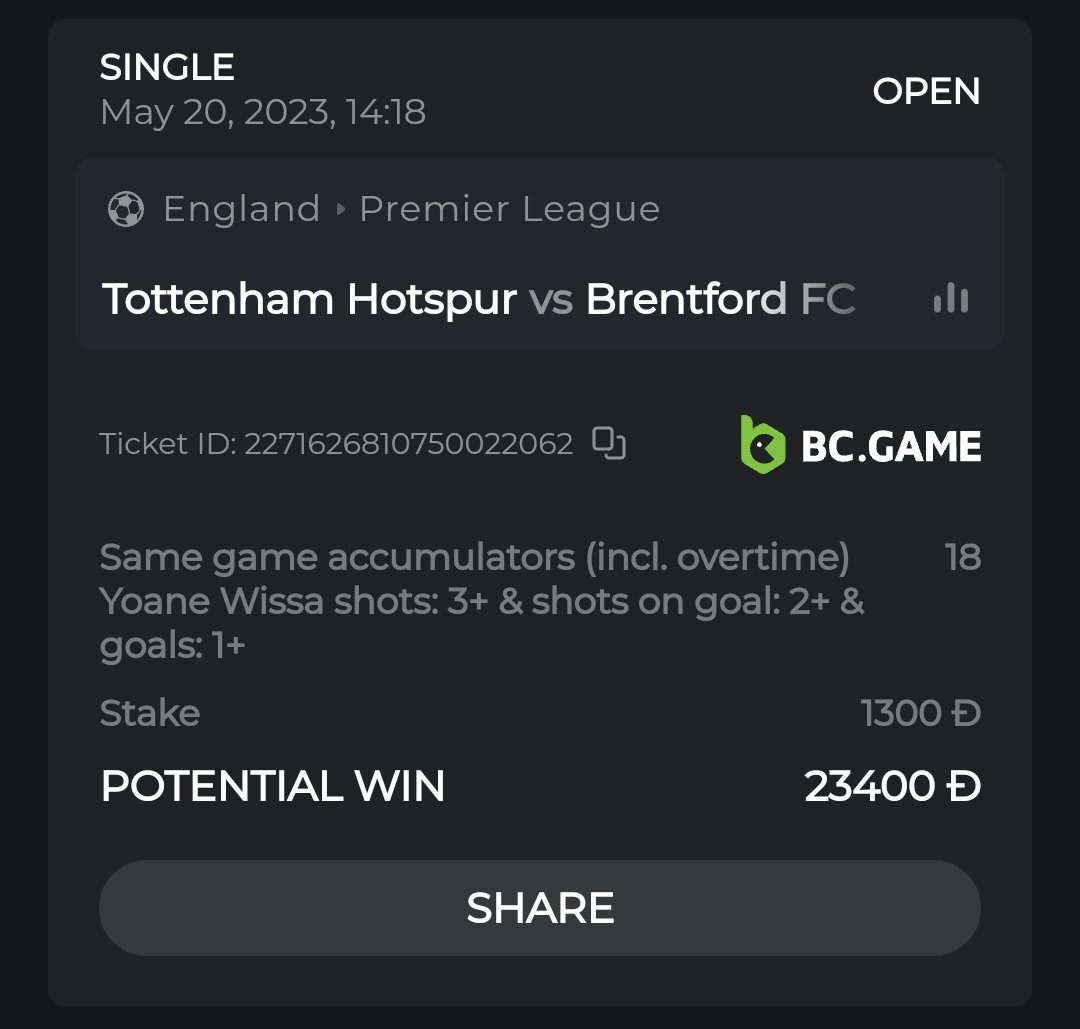This screenshot has height=1029, width=1080.
Task: Click the breadcrumb arrow after England
Action: point(340,209)
